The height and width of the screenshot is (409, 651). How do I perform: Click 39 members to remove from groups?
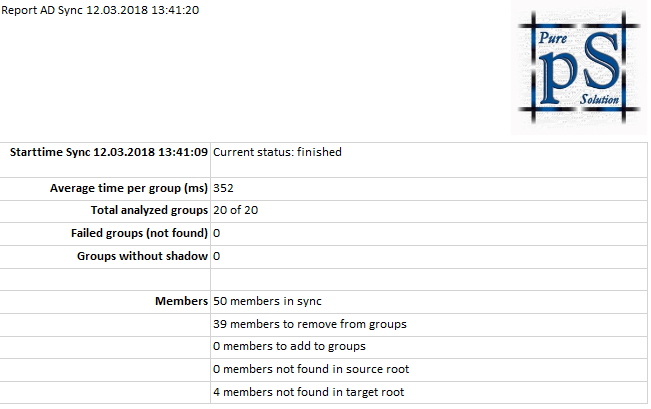310,324
